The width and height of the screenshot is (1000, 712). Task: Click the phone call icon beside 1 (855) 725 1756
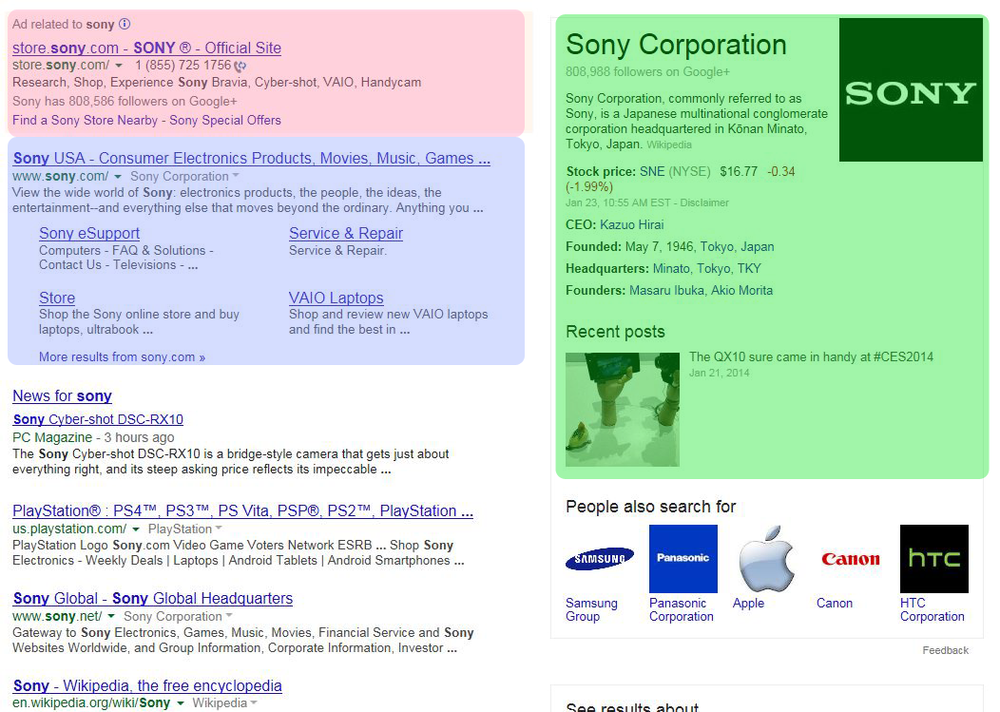click(x=240, y=66)
